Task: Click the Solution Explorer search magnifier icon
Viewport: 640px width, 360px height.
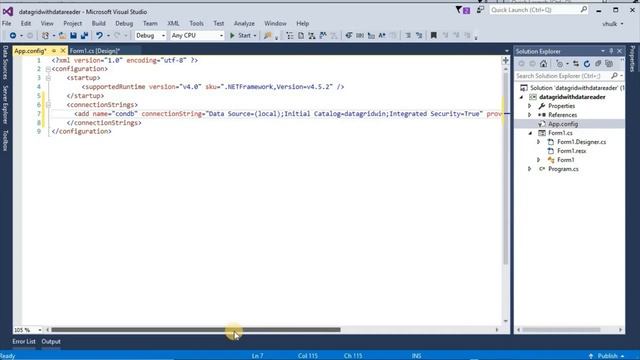Action: point(614,76)
